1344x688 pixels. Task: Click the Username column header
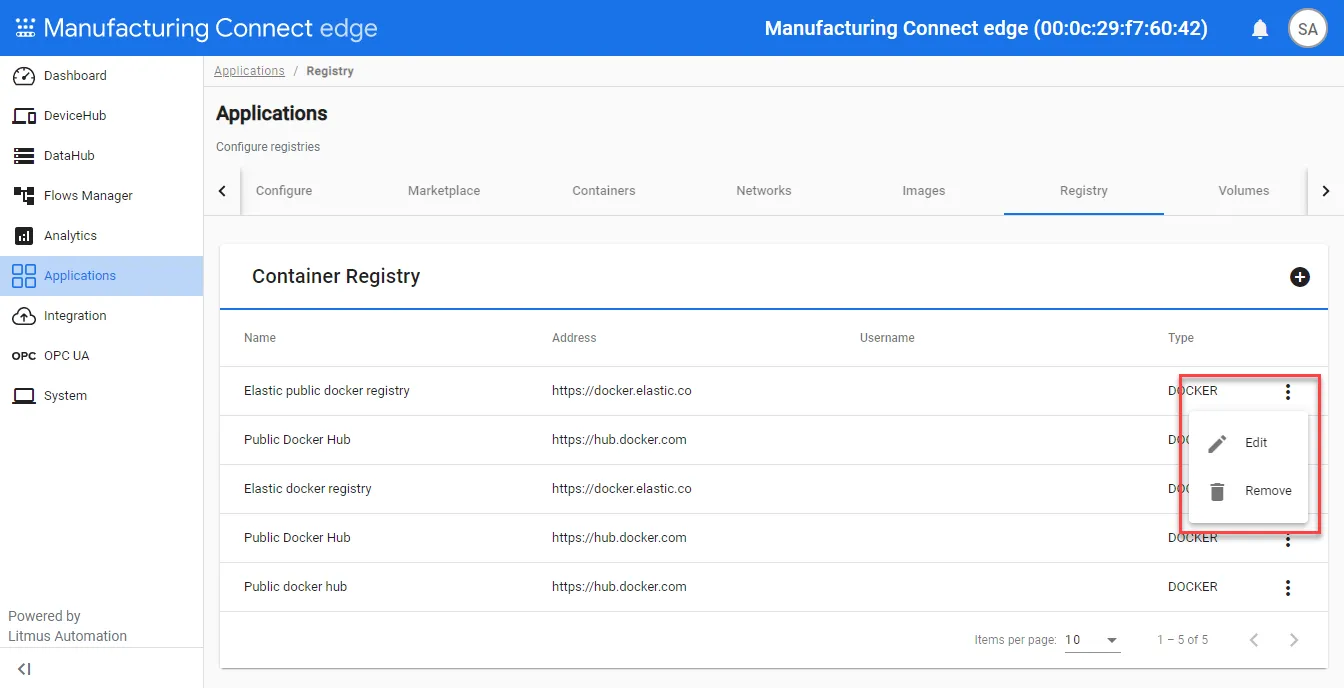[887, 338]
